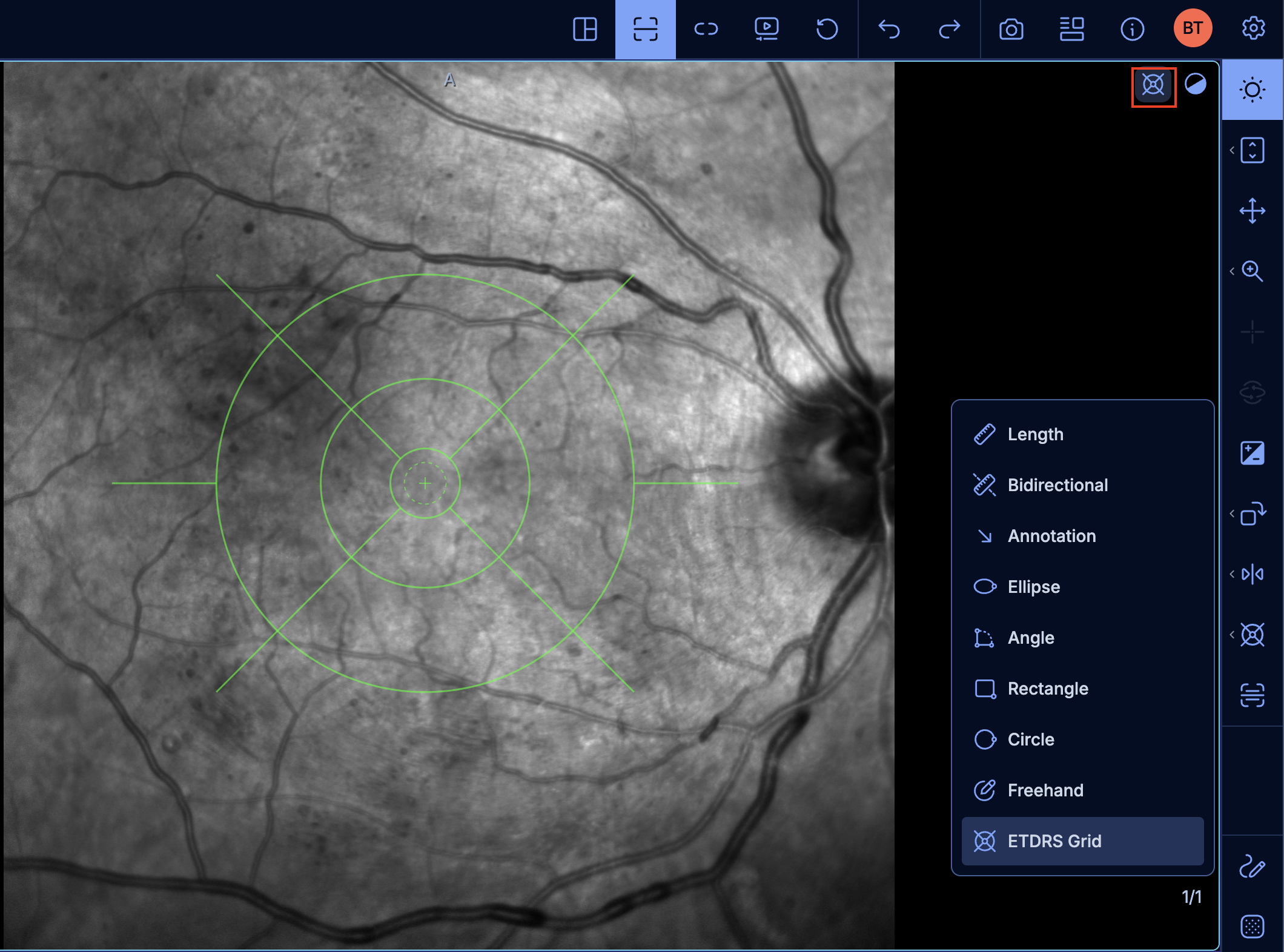Choose Length from the measurement menu
The width and height of the screenshot is (1284, 952).
(1083, 434)
